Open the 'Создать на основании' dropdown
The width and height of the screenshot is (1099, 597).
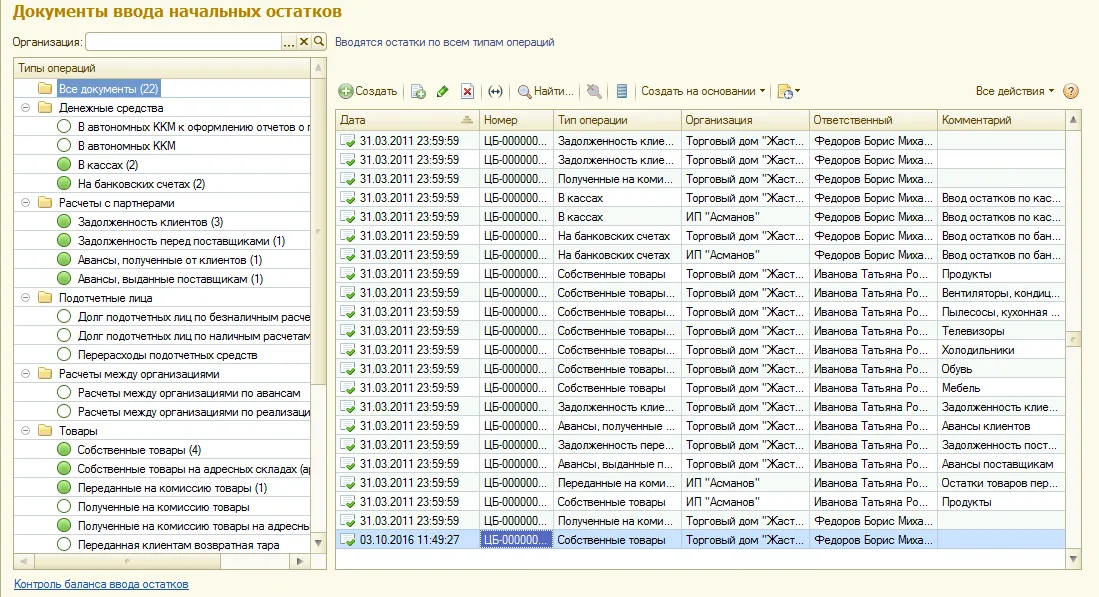(703, 91)
